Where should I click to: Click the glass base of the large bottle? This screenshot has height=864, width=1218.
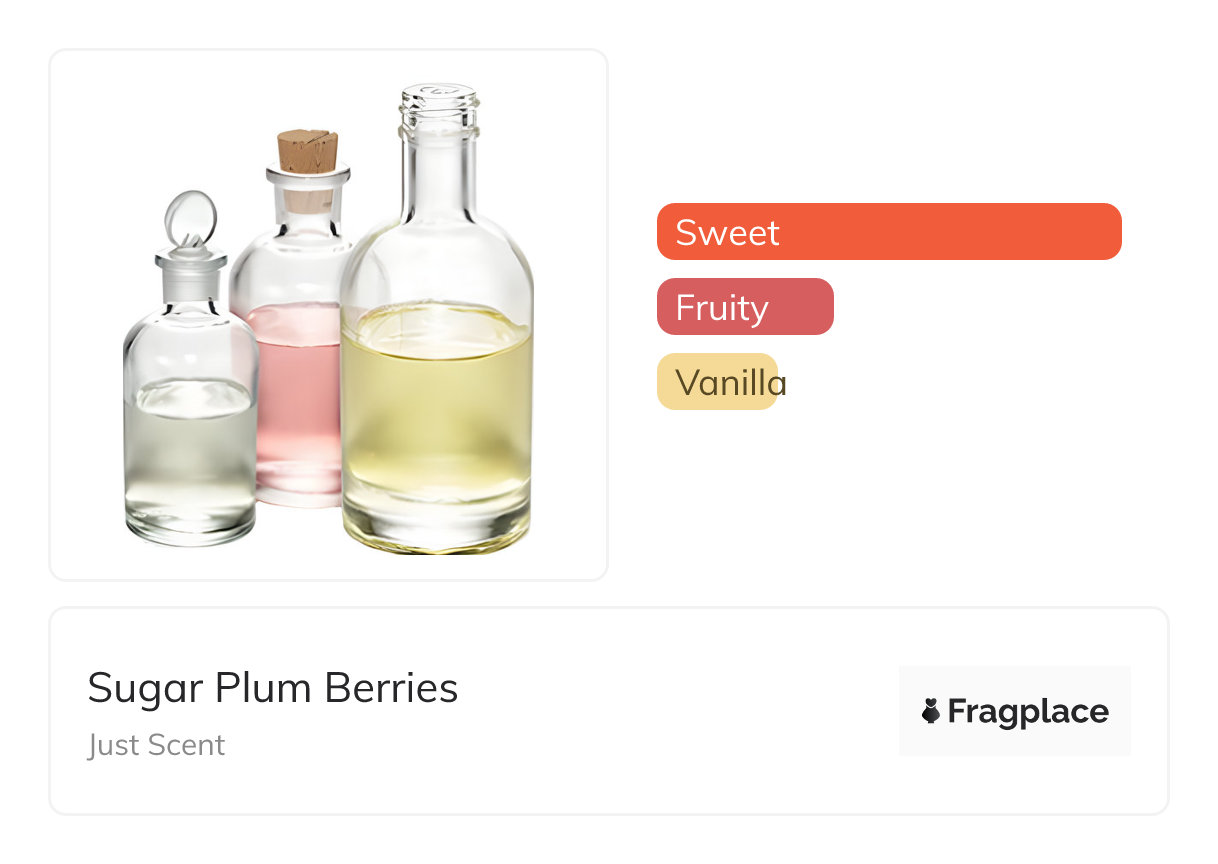(436, 530)
